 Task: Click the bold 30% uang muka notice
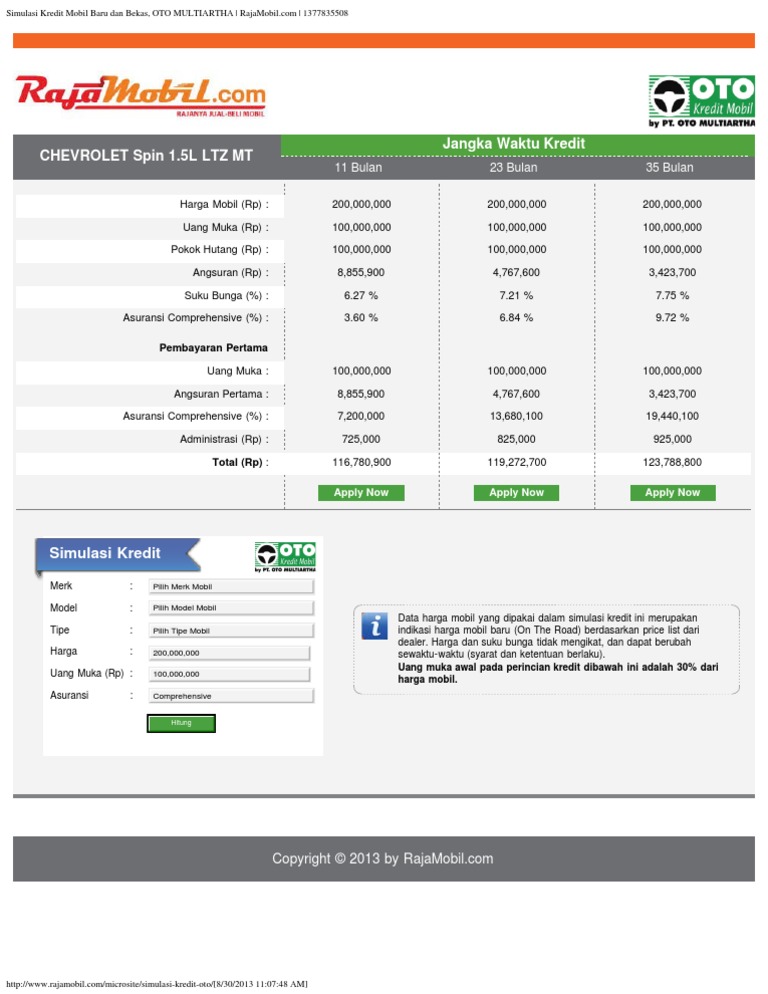(x=558, y=673)
